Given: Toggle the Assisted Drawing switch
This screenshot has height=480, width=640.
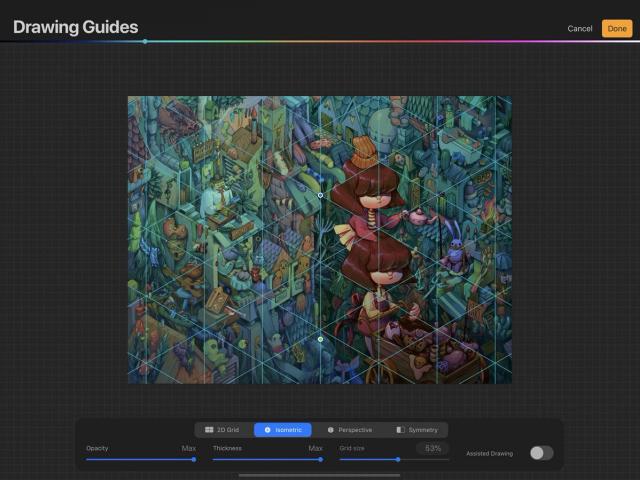Looking at the screenshot, I should point(542,453).
